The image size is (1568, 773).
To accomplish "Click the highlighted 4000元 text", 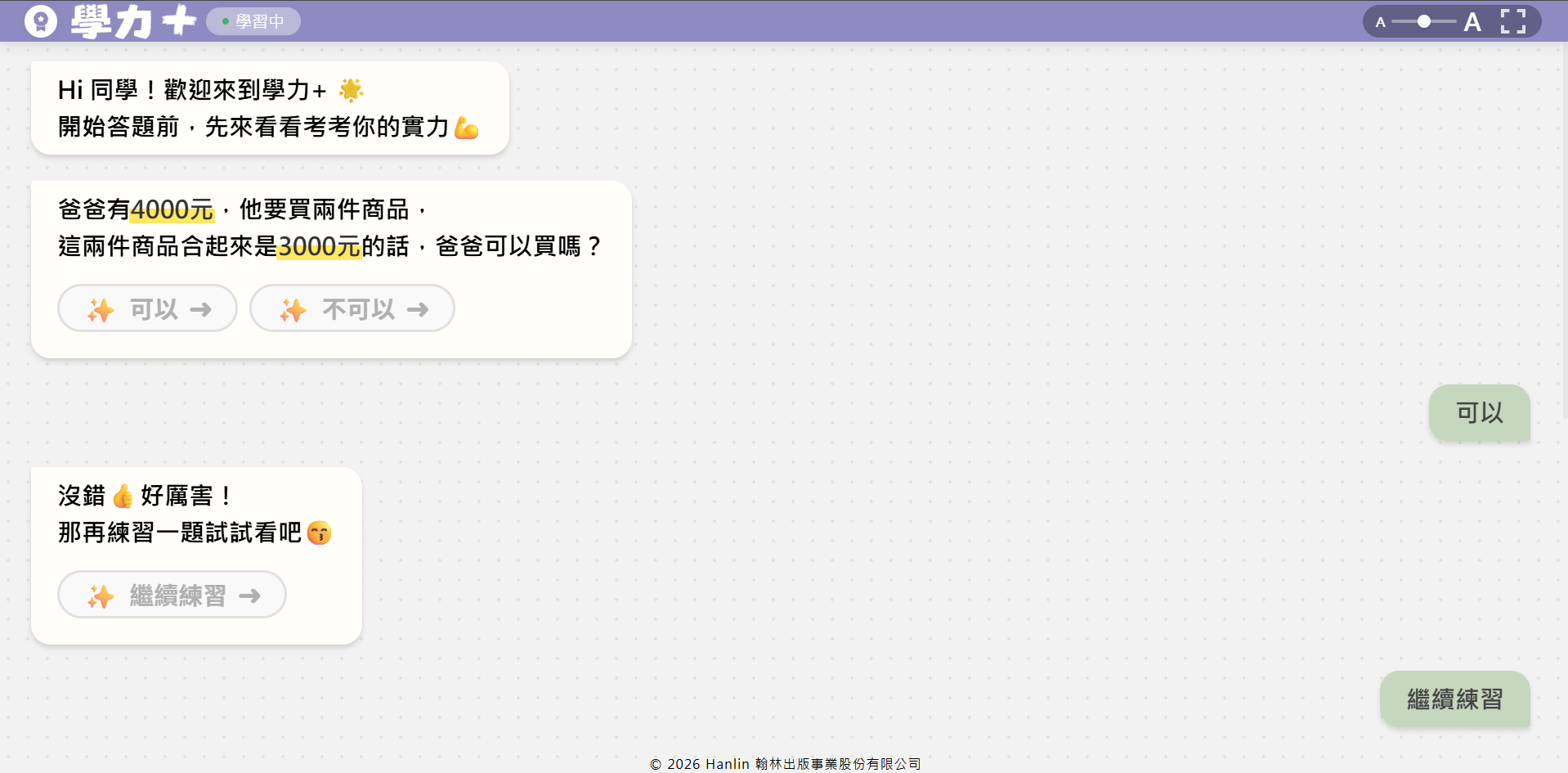I will point(172,210).
